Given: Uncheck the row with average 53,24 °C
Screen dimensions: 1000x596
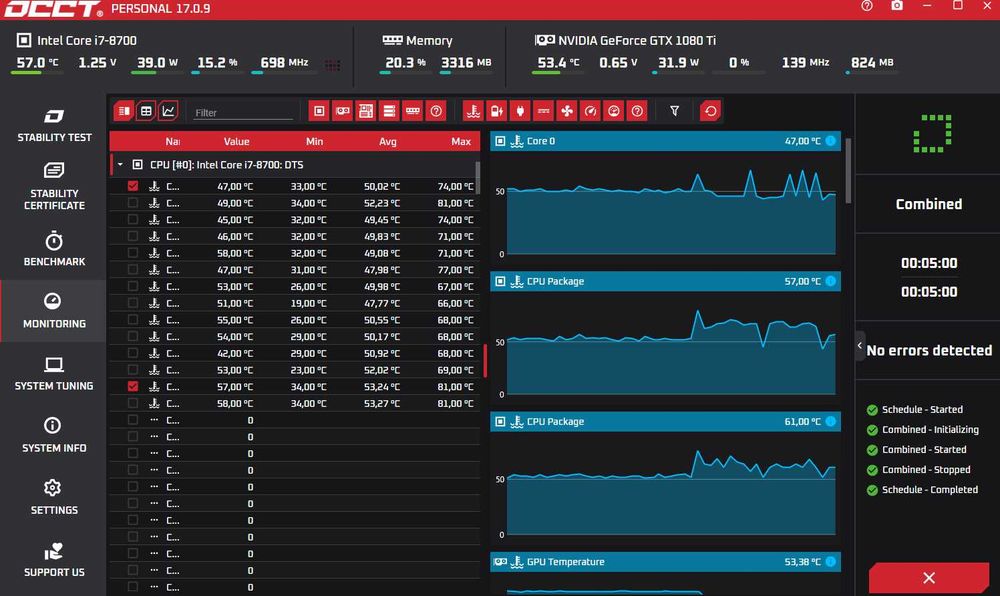Looking at the screenshot, I should click(133, 386).
